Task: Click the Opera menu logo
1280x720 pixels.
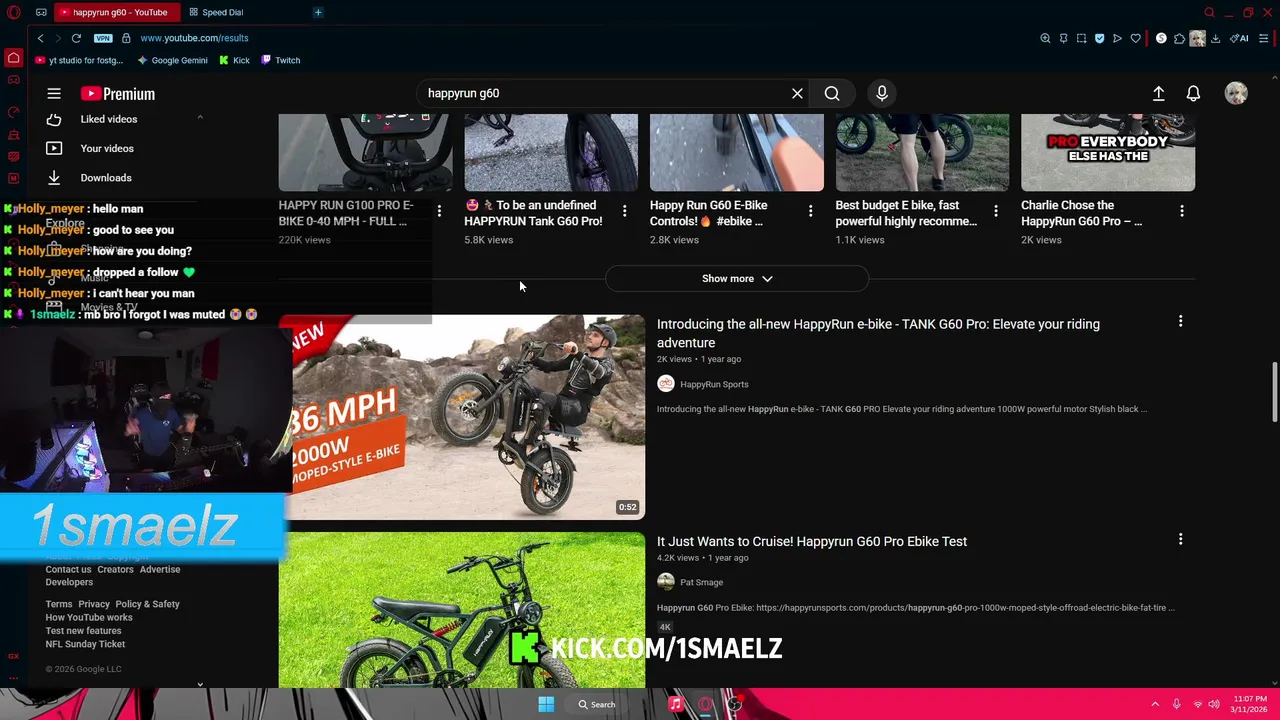Action: (x=13, y=12)
